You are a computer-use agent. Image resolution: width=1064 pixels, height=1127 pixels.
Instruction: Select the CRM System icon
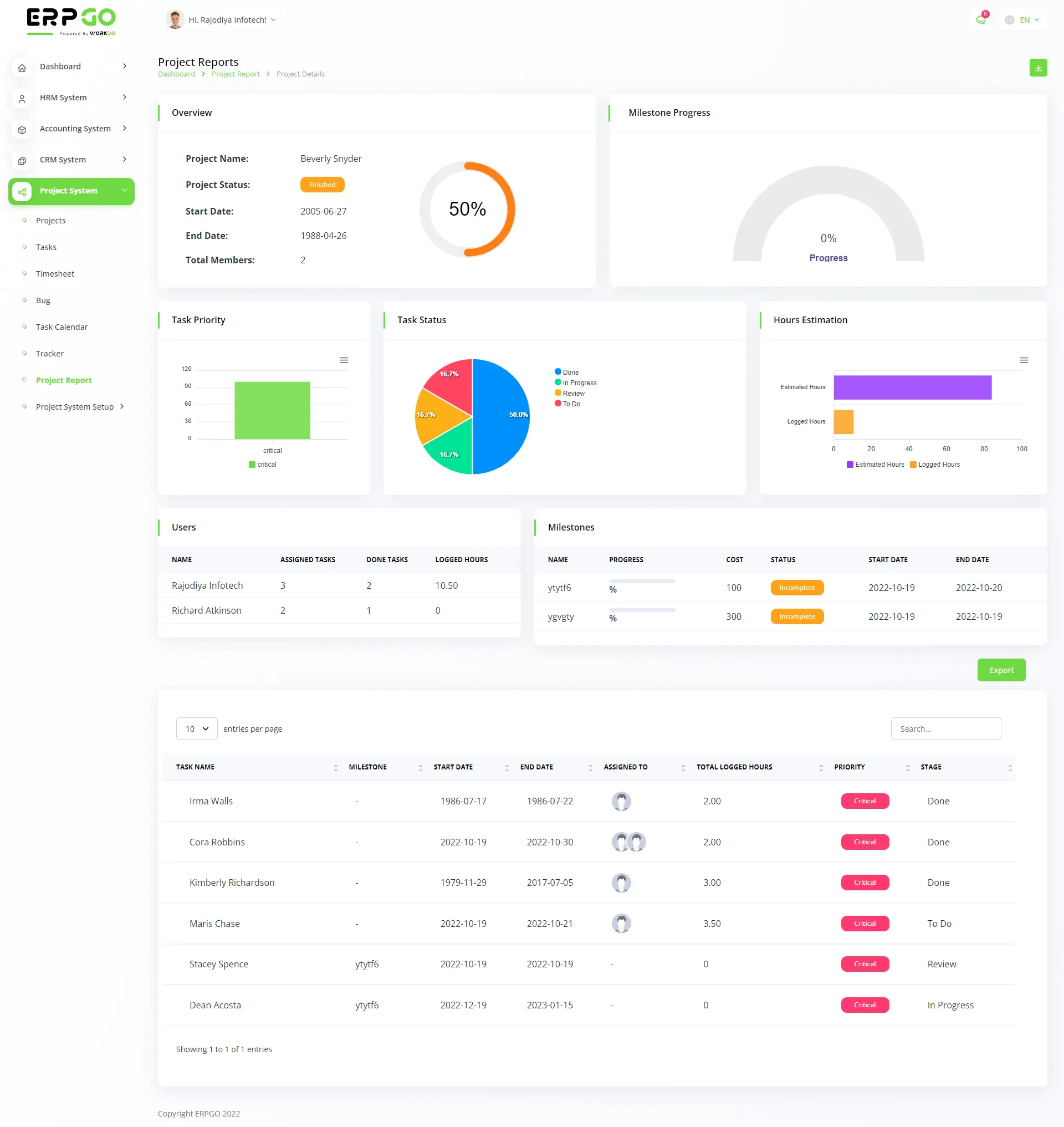point(22,161)
